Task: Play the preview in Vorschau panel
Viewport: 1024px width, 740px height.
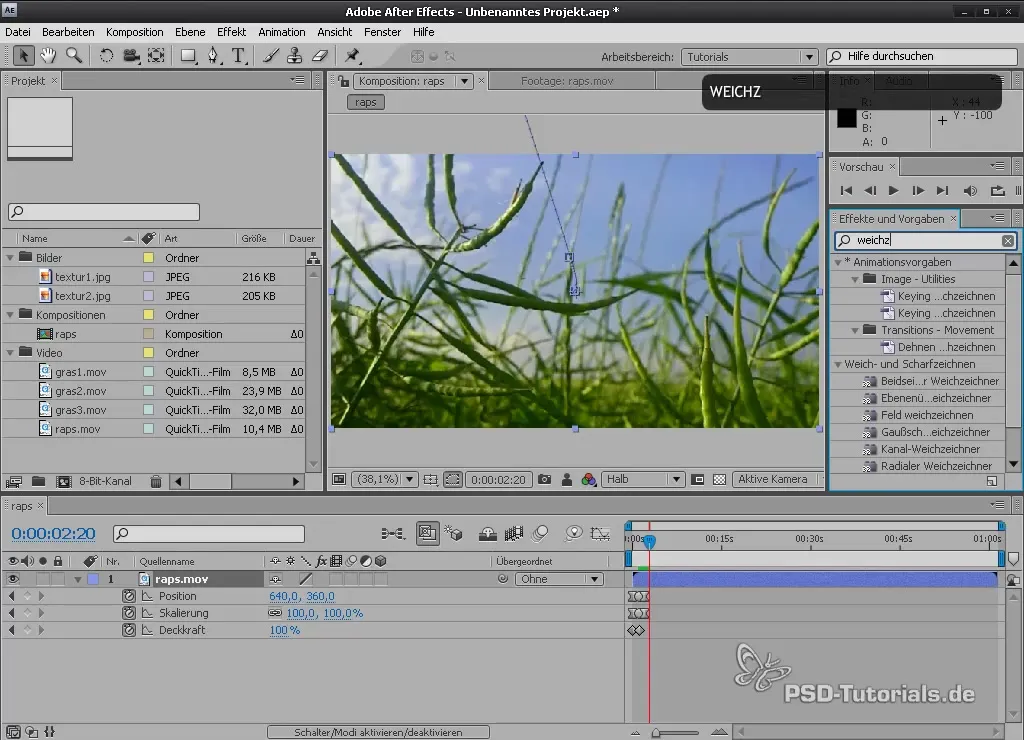Action: pyautogui.click(x=893, y=191)
